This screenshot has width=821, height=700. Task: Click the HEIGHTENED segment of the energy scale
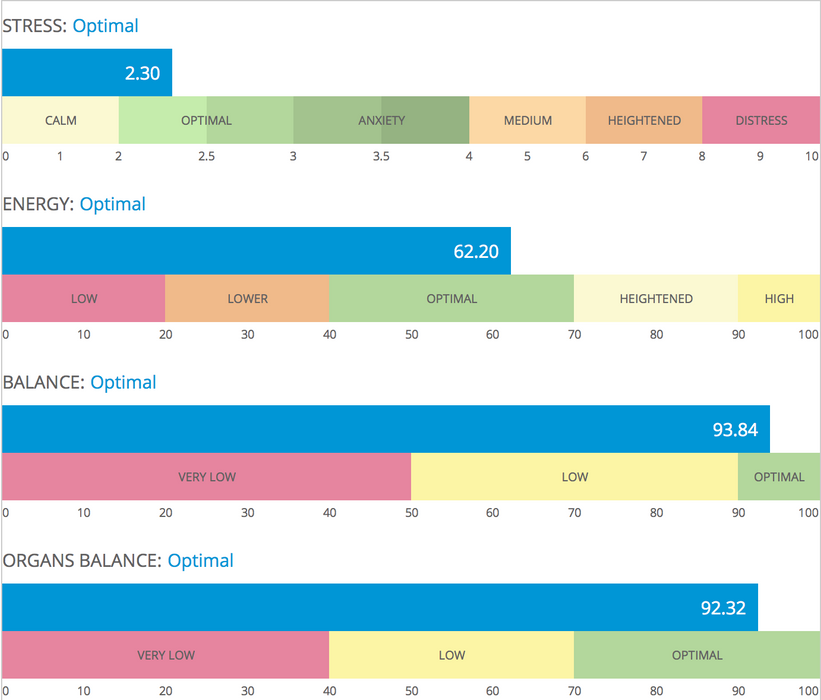[656, 298]
